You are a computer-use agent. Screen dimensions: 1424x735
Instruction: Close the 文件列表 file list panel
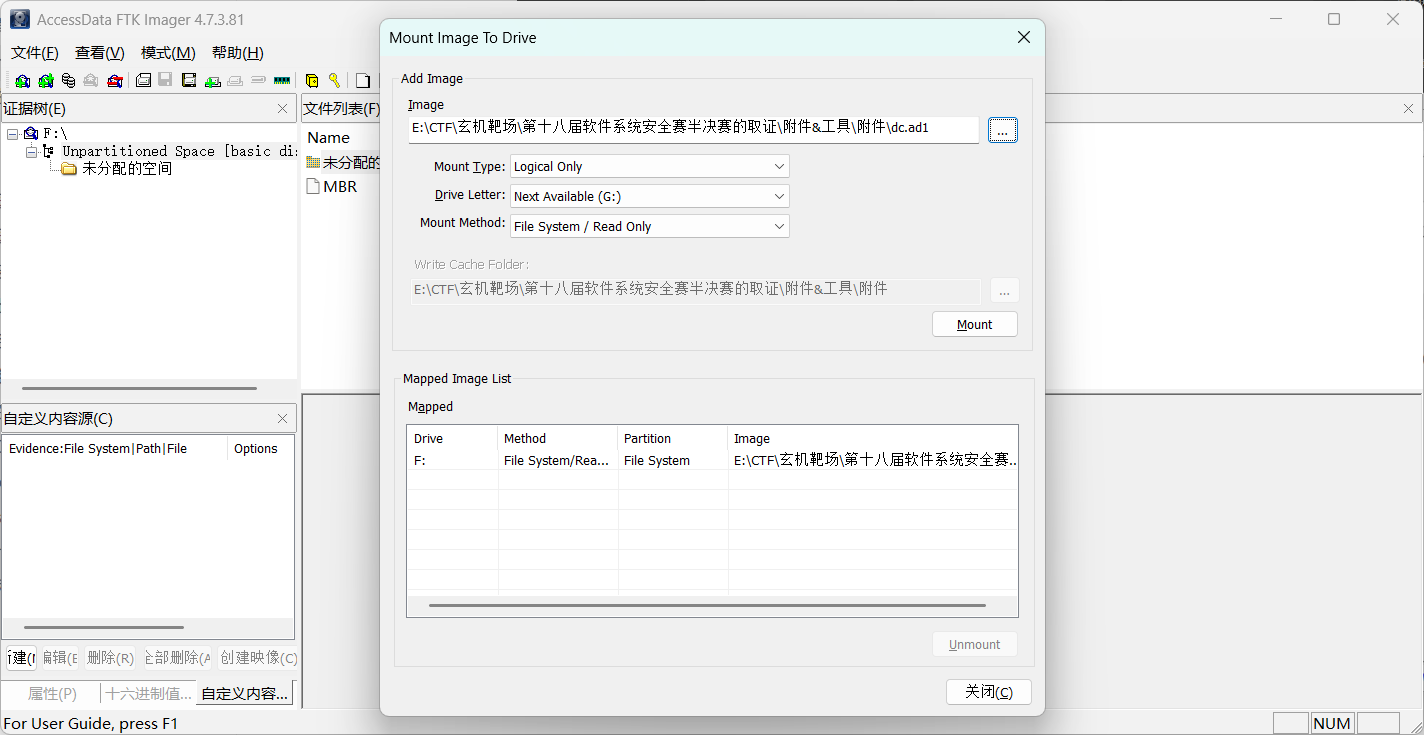(1409, 109)
